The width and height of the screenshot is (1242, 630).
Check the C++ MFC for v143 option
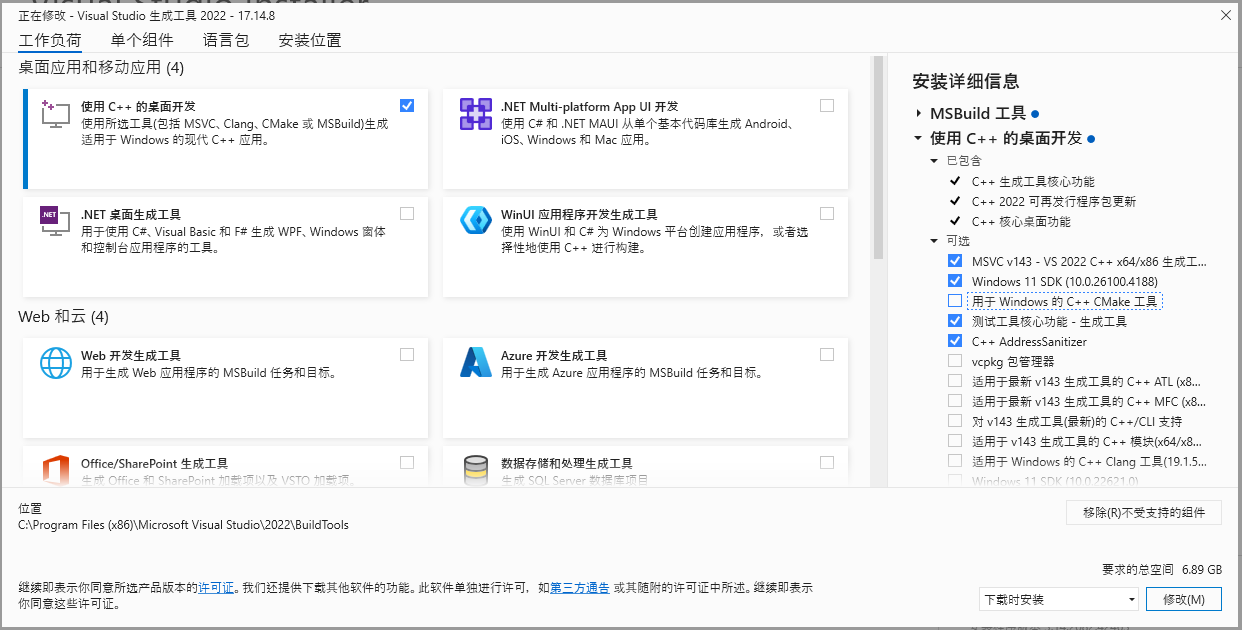955,401
